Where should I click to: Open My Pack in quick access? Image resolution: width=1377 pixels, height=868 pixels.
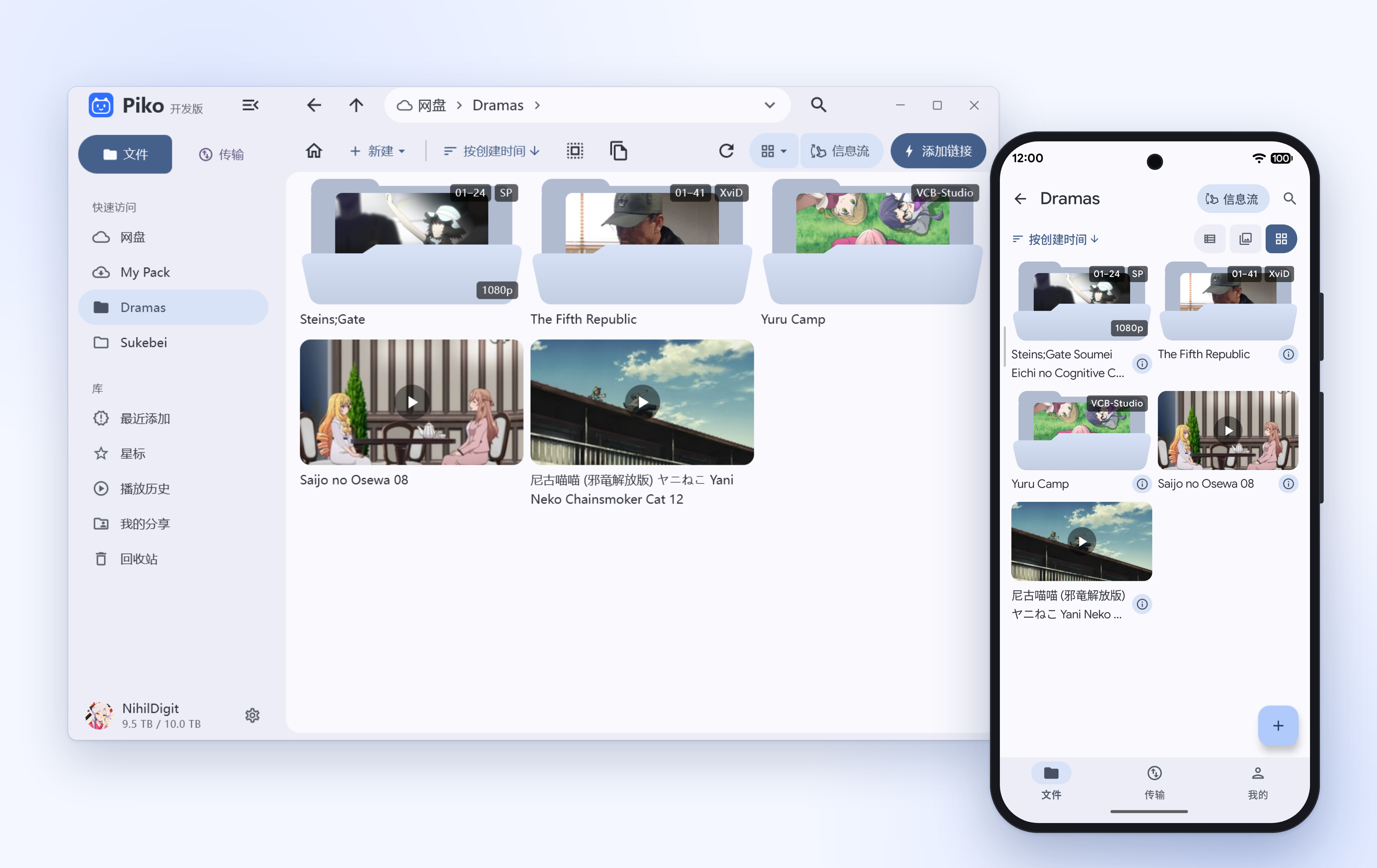coord(173,272)
